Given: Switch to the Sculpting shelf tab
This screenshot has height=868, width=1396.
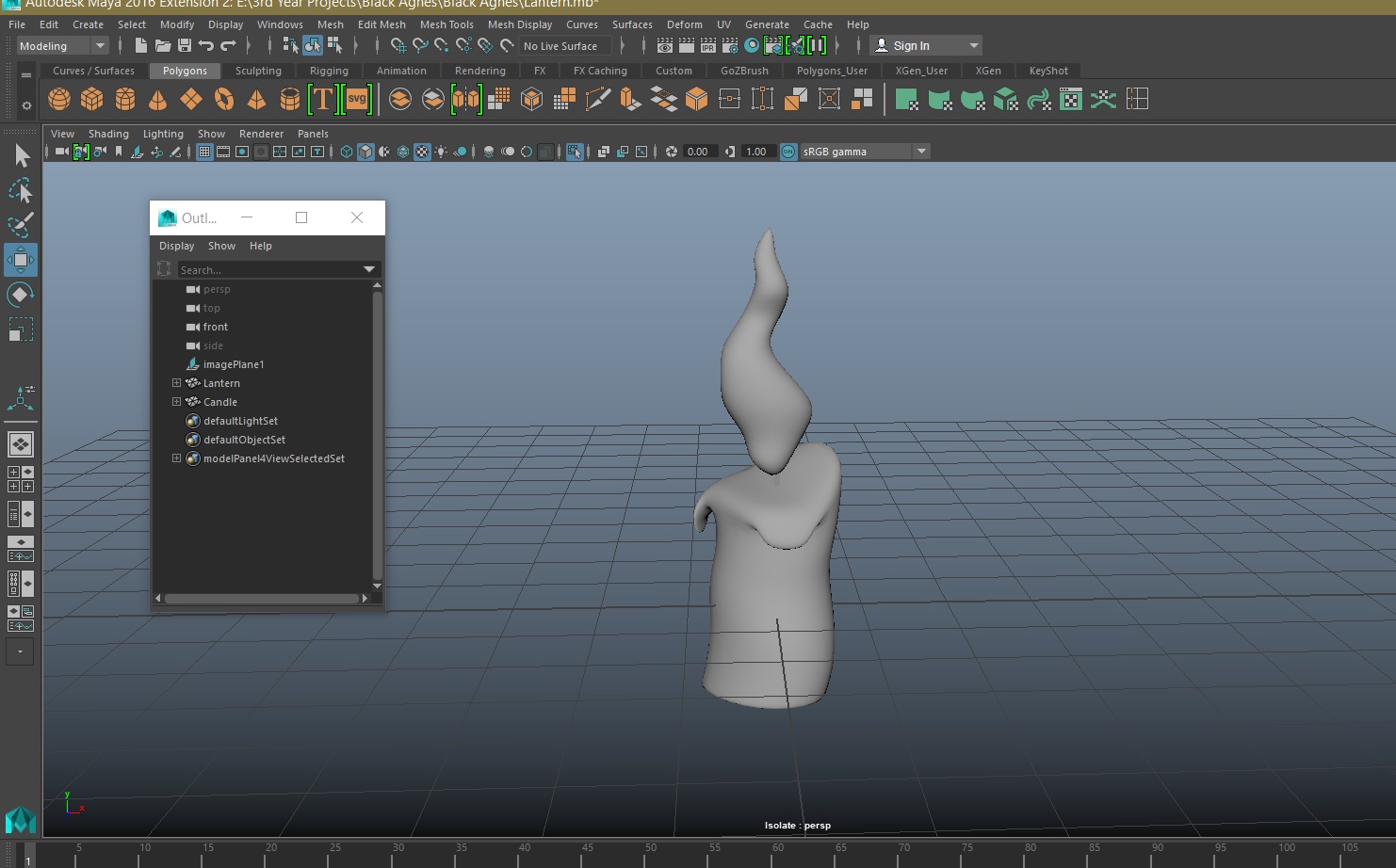Looking at the screenshot, I should coord(257,71).
